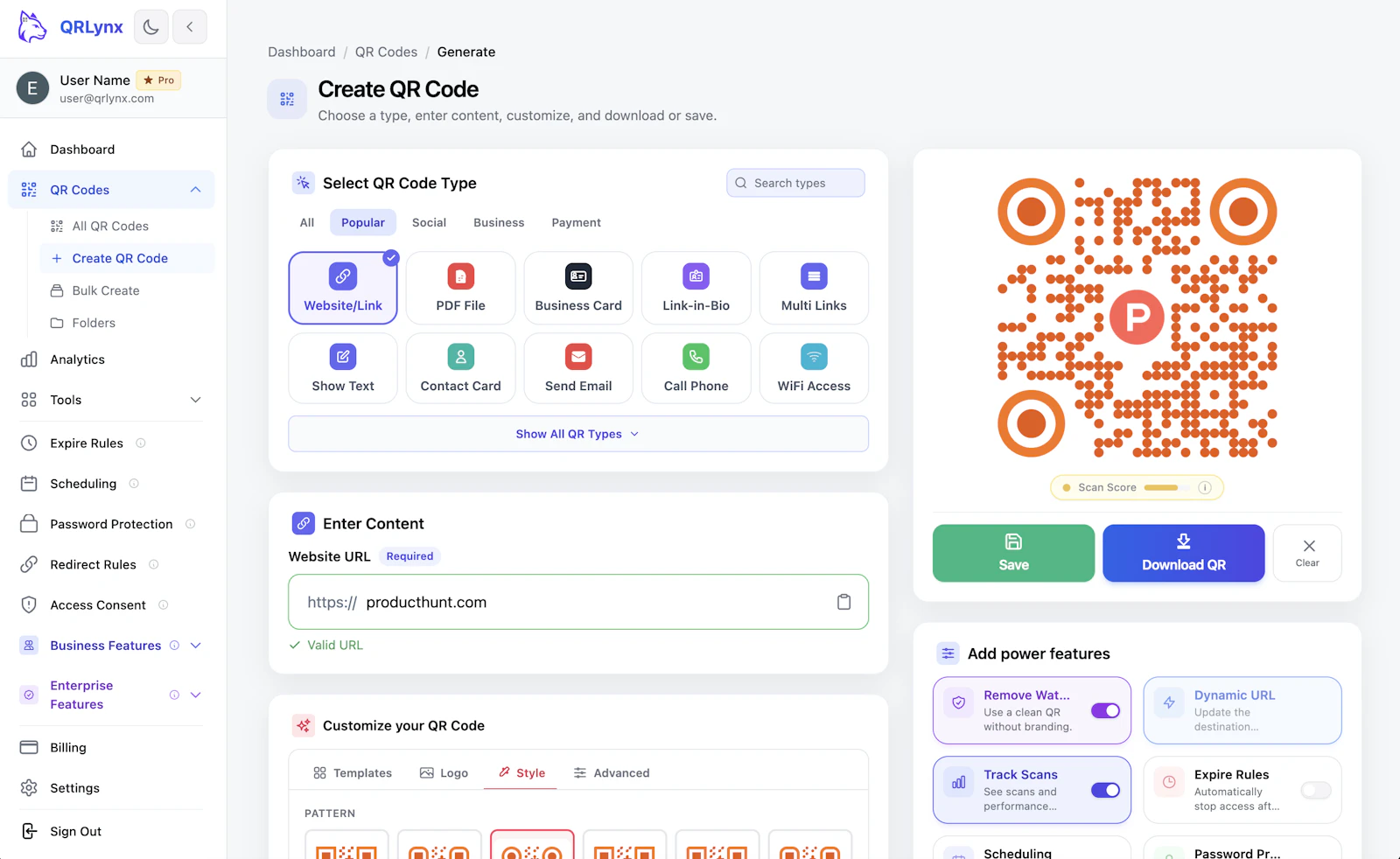This screenshot has width=1400, height=859.
Task: Select the Show Text QR type
Action: (x=343, y=368)
